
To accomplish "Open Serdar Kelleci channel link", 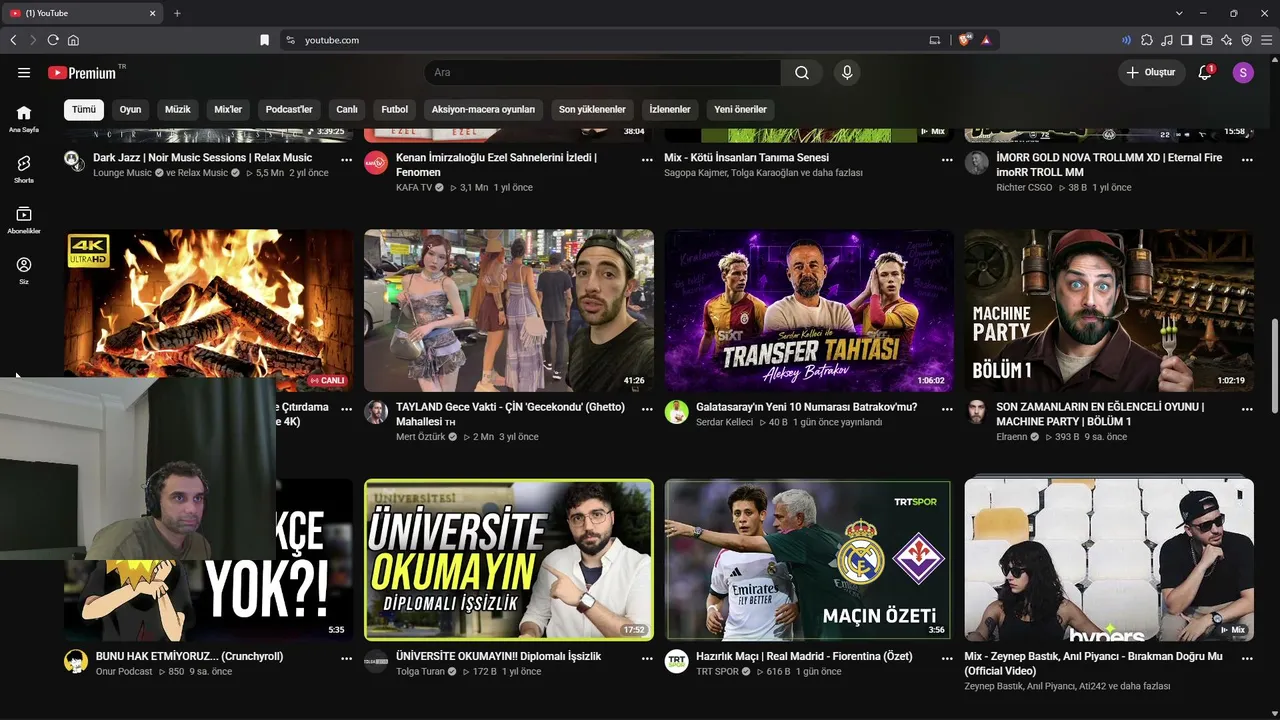I will tap(724, 422).
